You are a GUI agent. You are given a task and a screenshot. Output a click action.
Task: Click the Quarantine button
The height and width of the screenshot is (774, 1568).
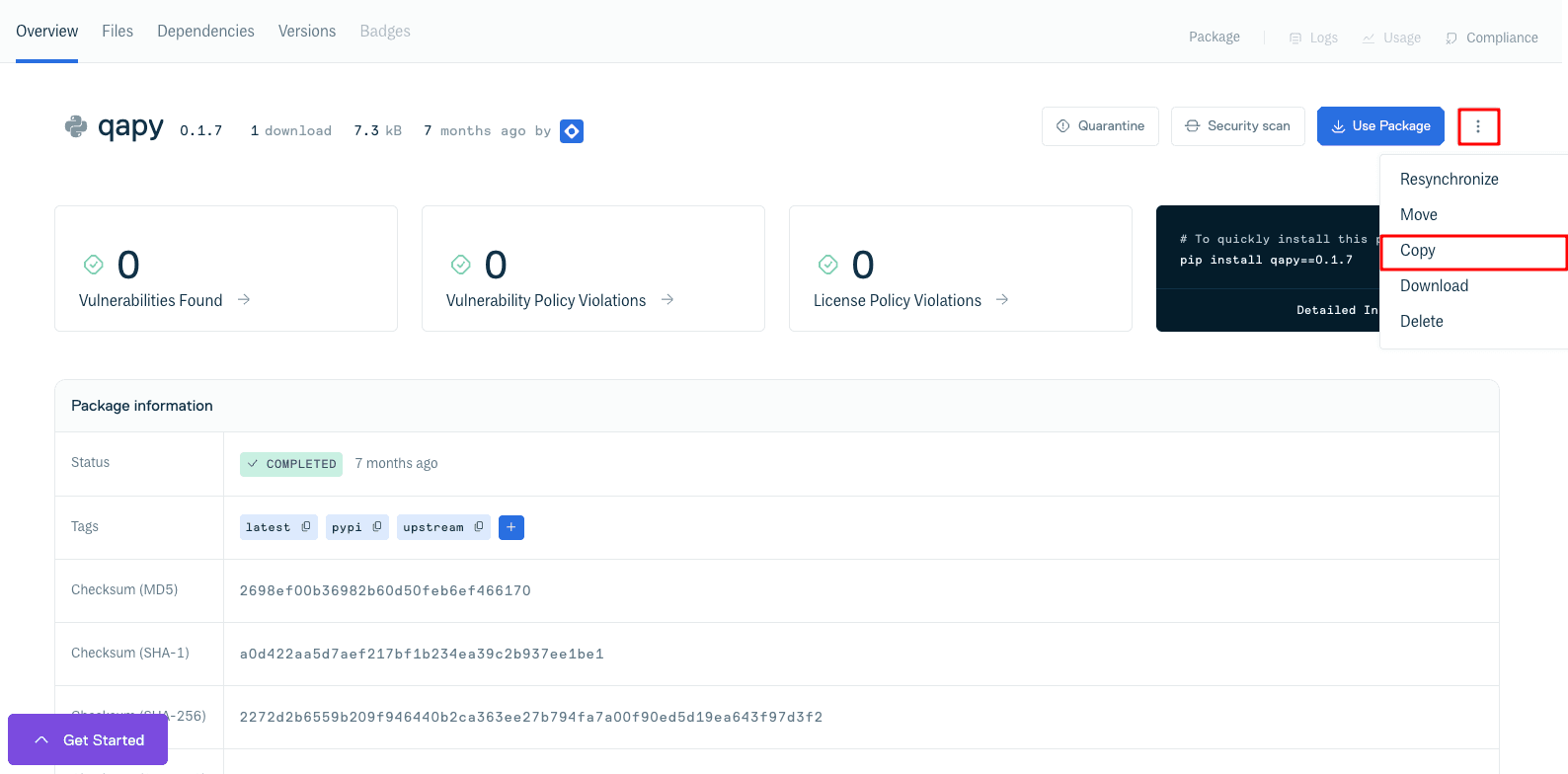(x=1100, y=126)
